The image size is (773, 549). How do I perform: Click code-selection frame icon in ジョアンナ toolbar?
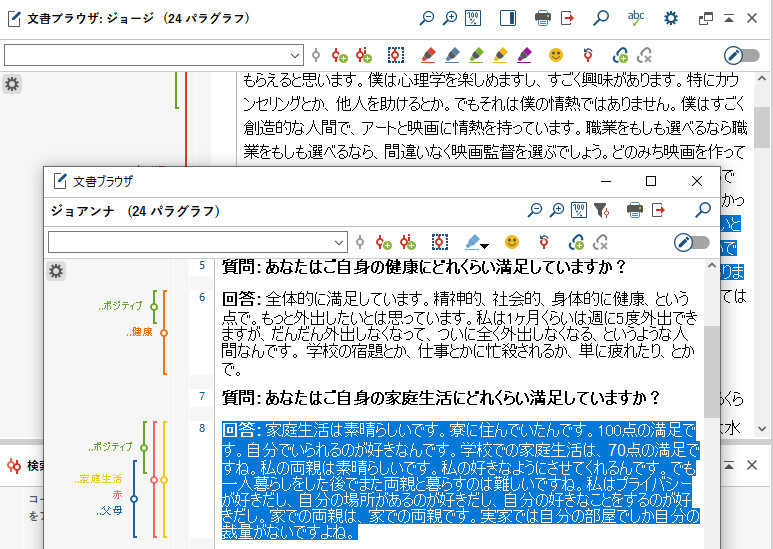(439, 242)
